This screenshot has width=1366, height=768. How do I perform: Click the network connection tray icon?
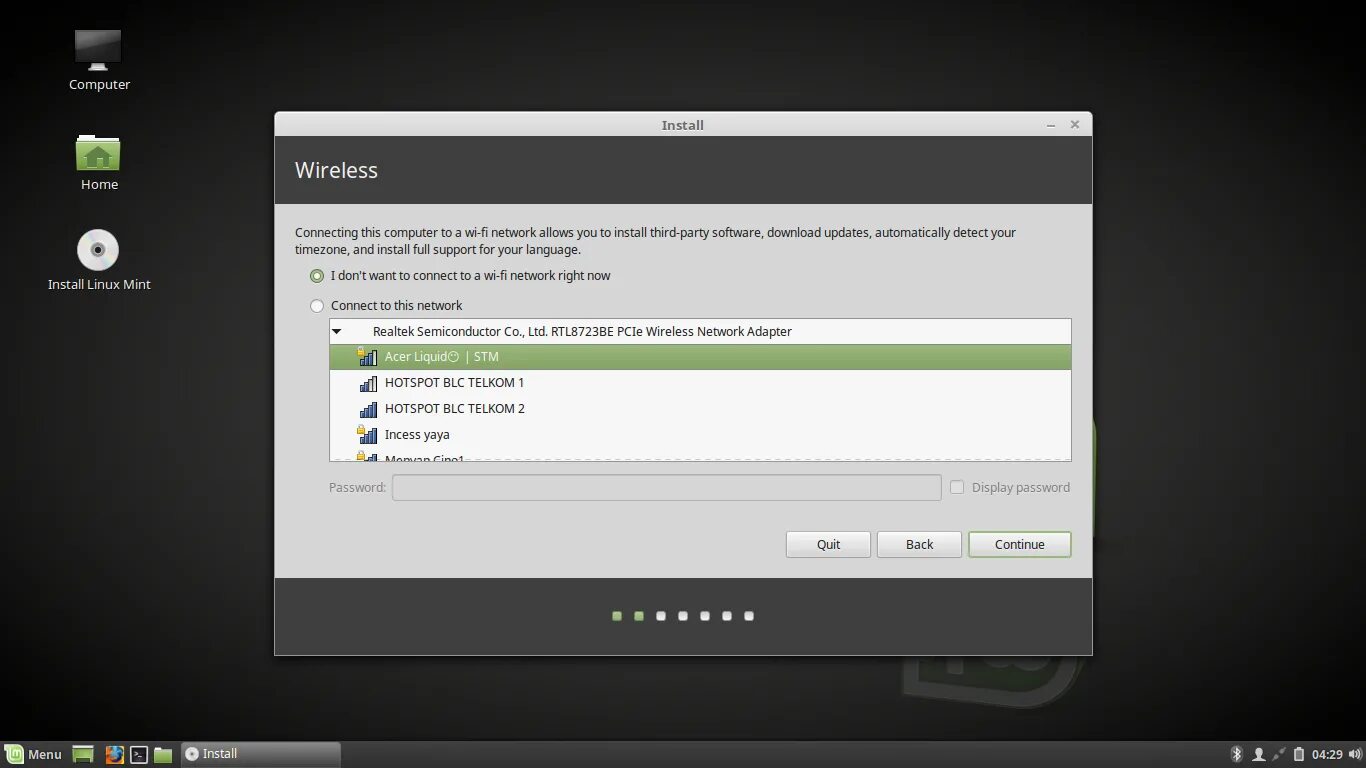click(1279, 754)
